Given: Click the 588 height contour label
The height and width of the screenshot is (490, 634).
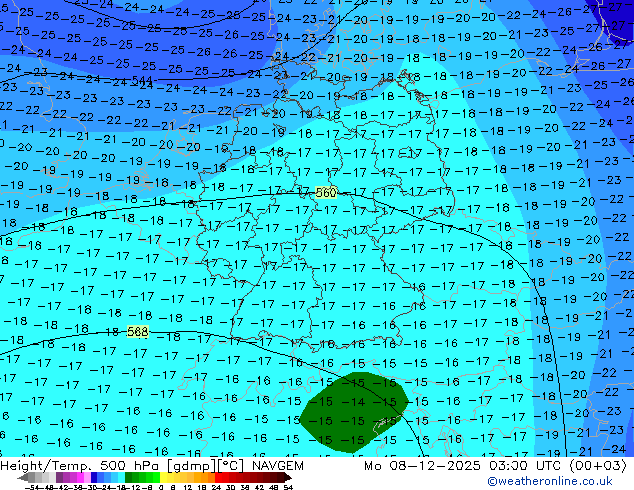Looking at the screenshot, I should (x=137, y=332).
